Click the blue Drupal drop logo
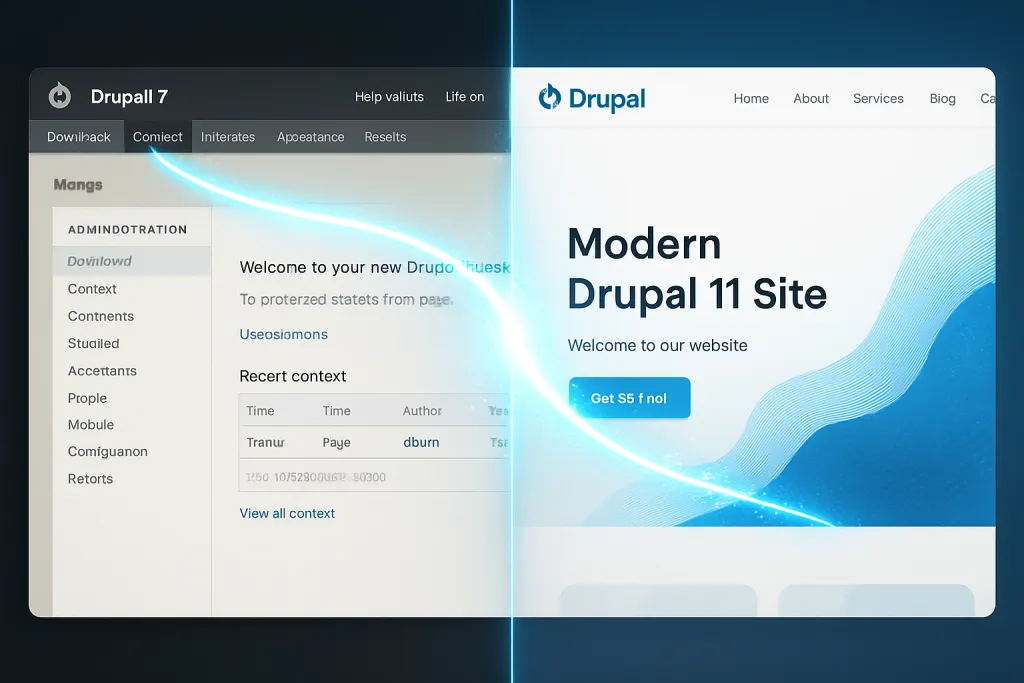Screen dimensions: 1024x683 point(549,97)
